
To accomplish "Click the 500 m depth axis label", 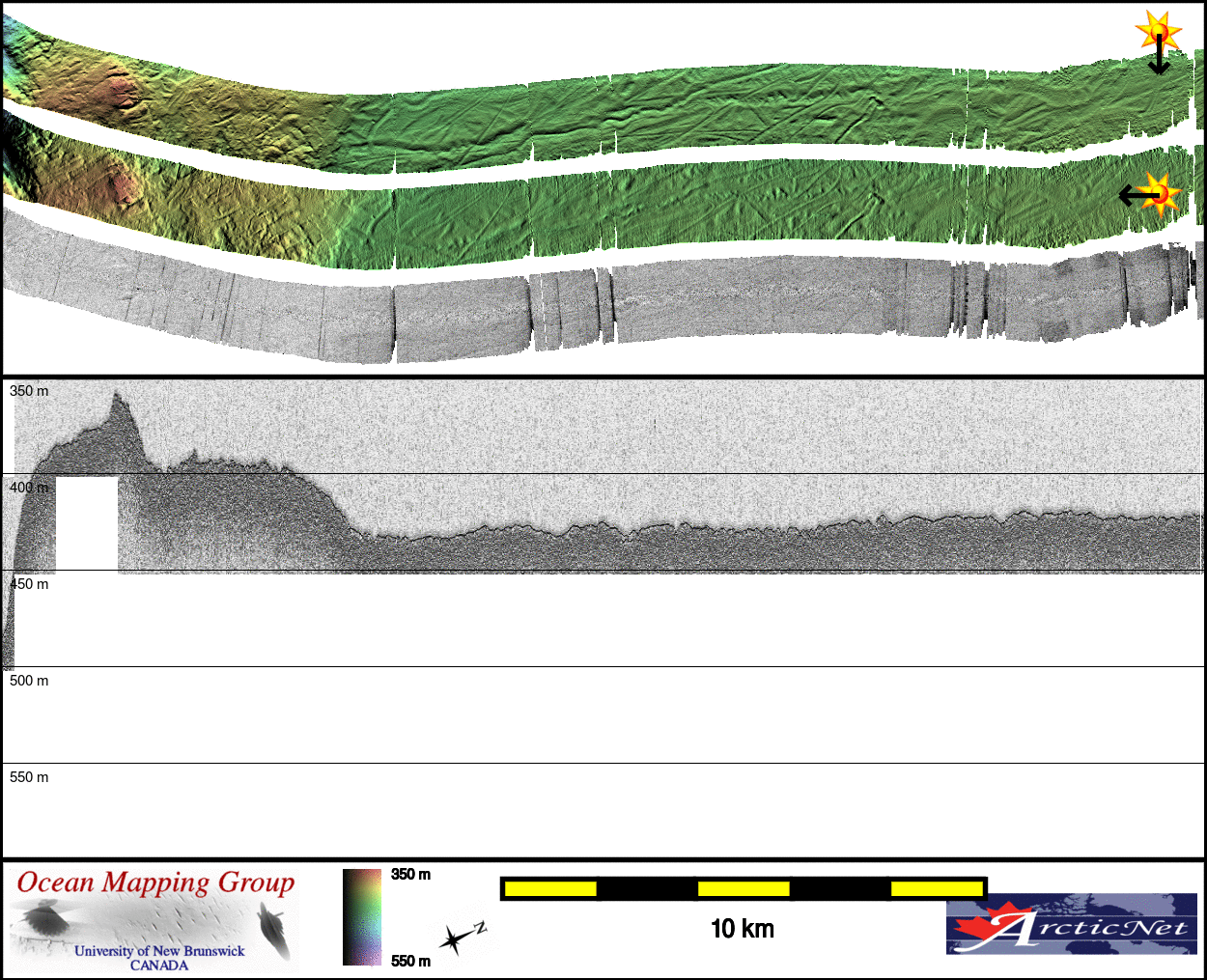I will (29, 681).
